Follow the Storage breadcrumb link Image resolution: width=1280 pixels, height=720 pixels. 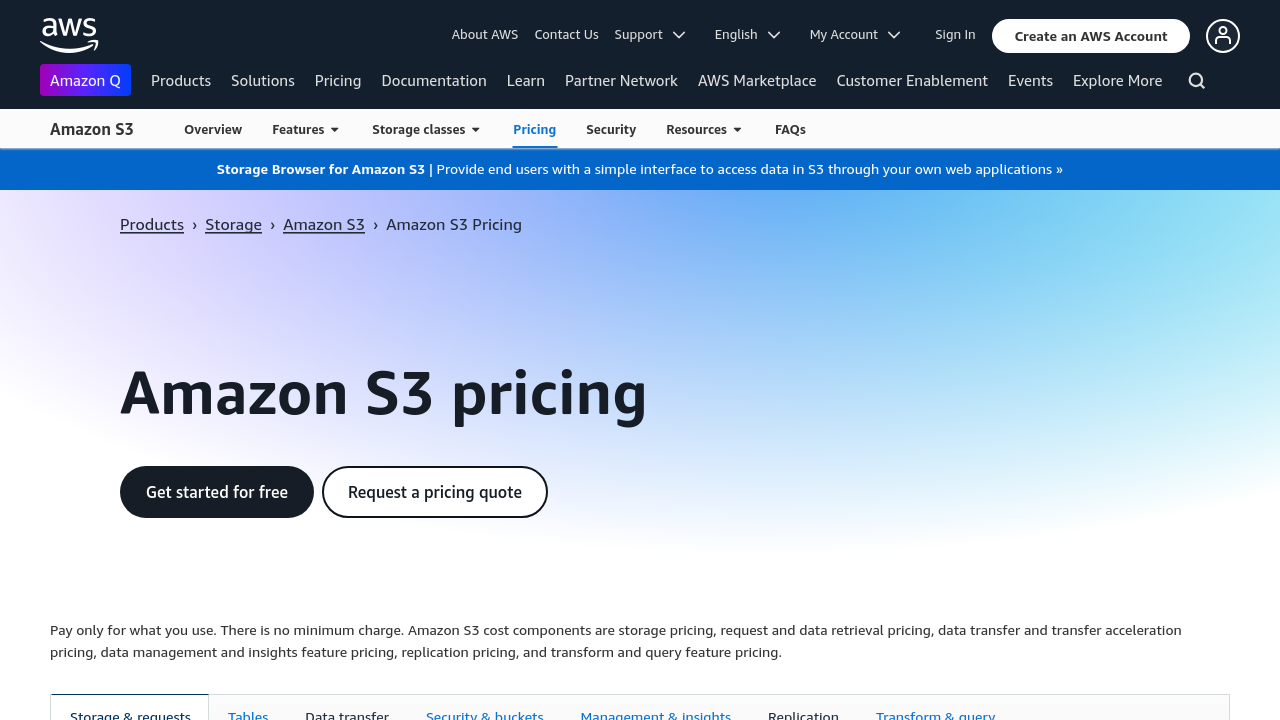tap(233, 225)
